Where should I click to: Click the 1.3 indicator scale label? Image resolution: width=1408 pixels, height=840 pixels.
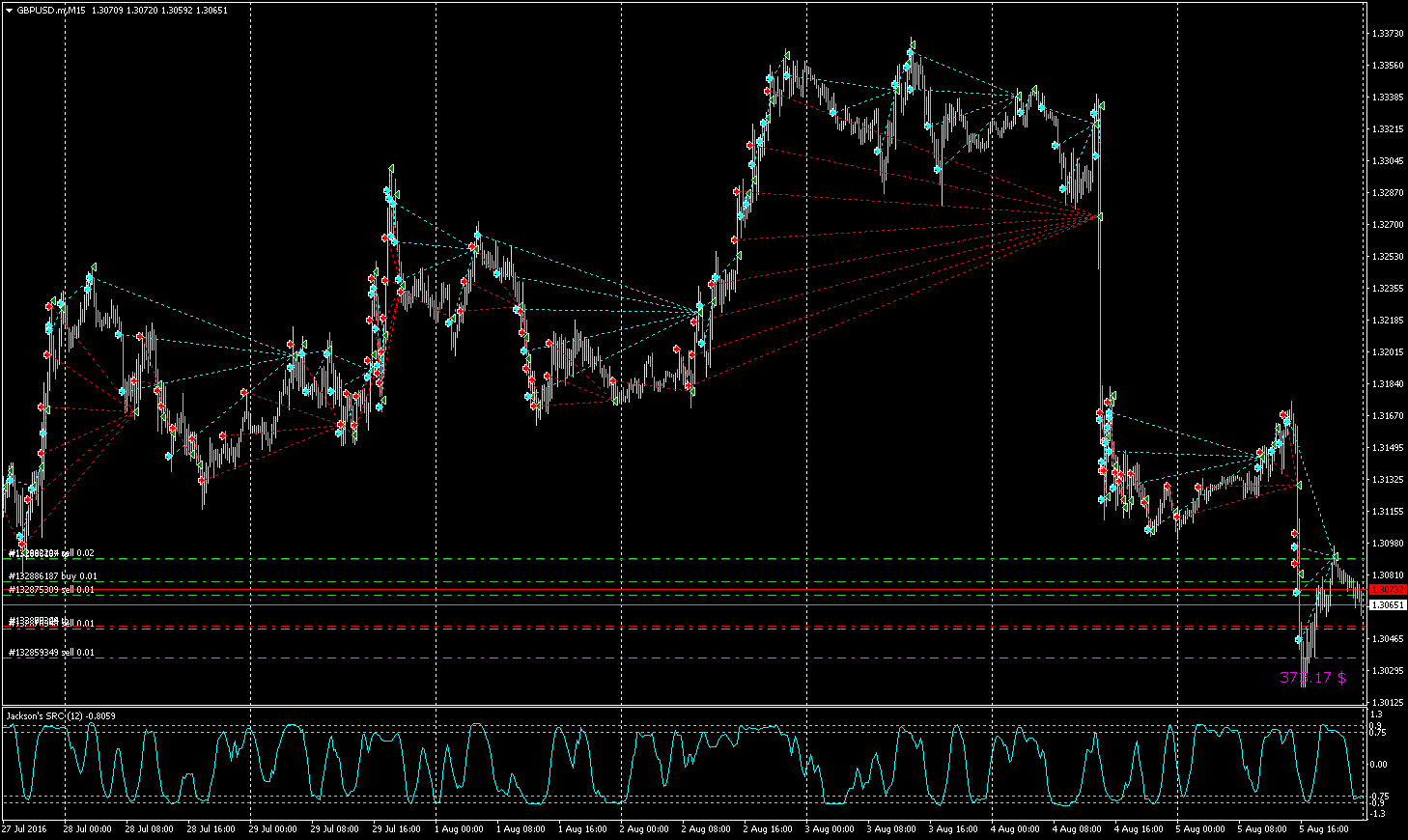point(1377,714)
